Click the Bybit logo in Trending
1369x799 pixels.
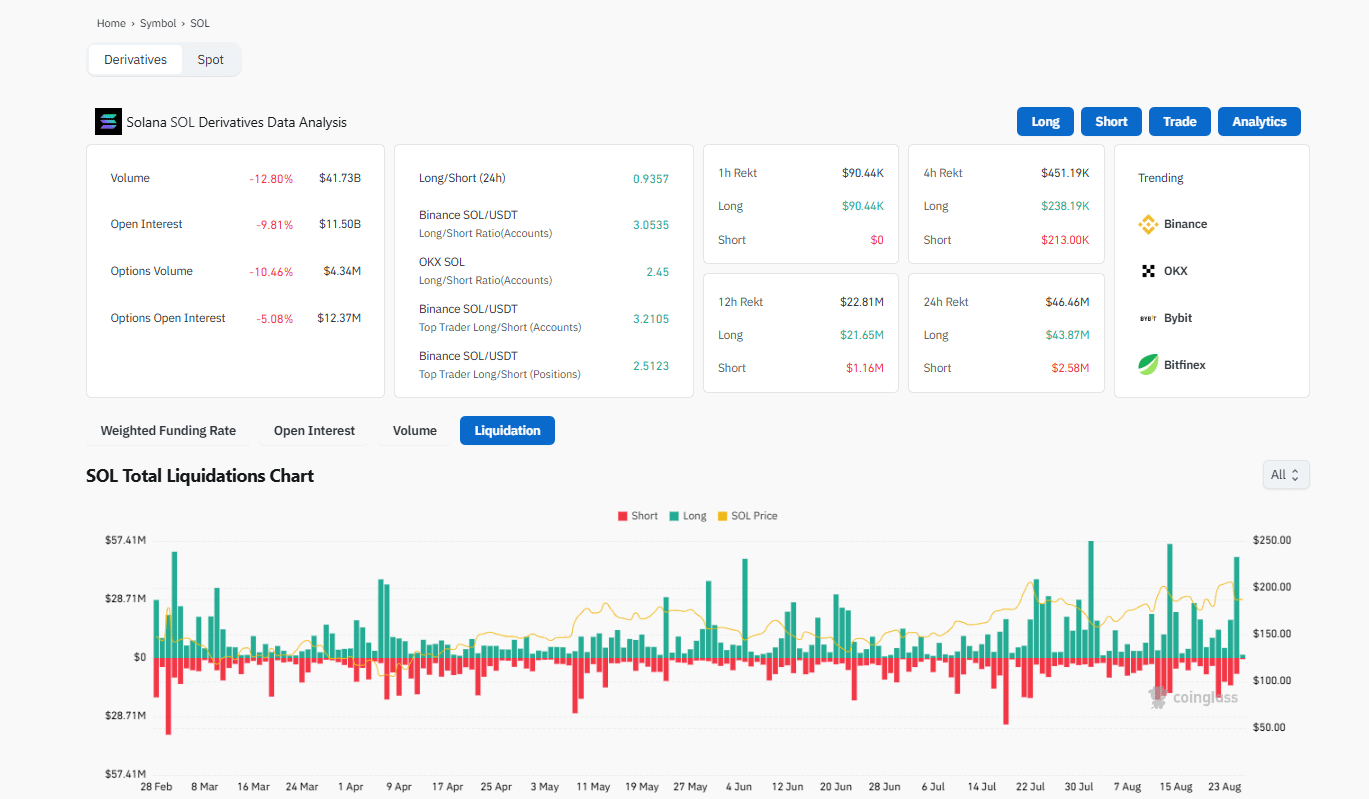[x=1148, y=318]
